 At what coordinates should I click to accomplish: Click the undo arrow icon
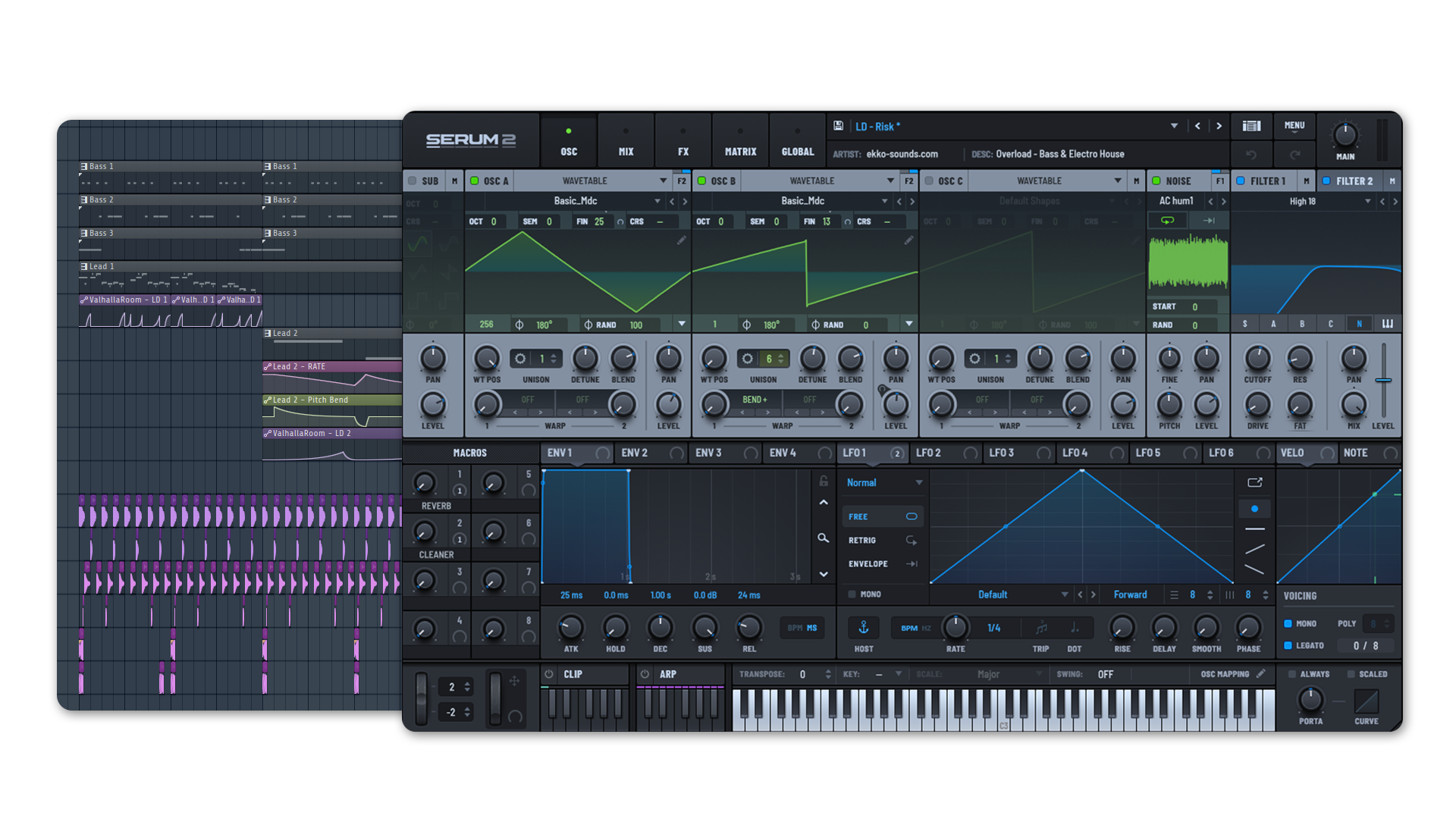(1251, 155)
